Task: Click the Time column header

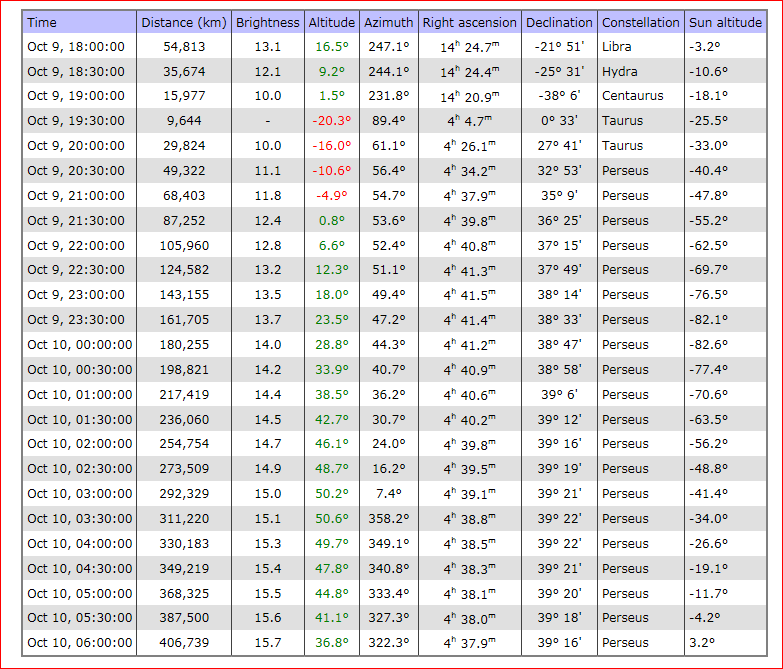Action: click(x=79, y=22)
